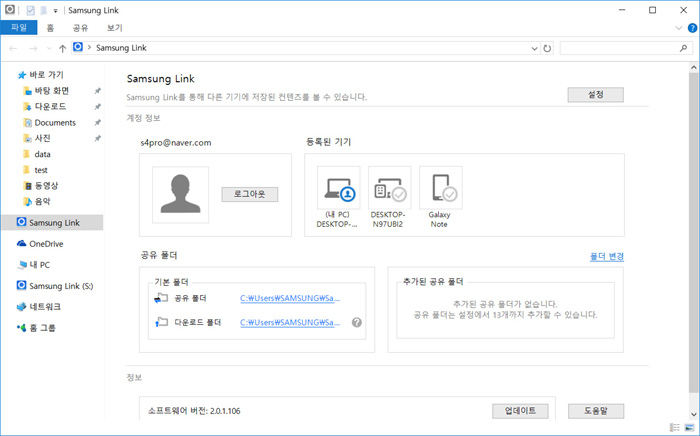
Task: Open Documents folder in sidebar
Action: click(x=55, y=122)
